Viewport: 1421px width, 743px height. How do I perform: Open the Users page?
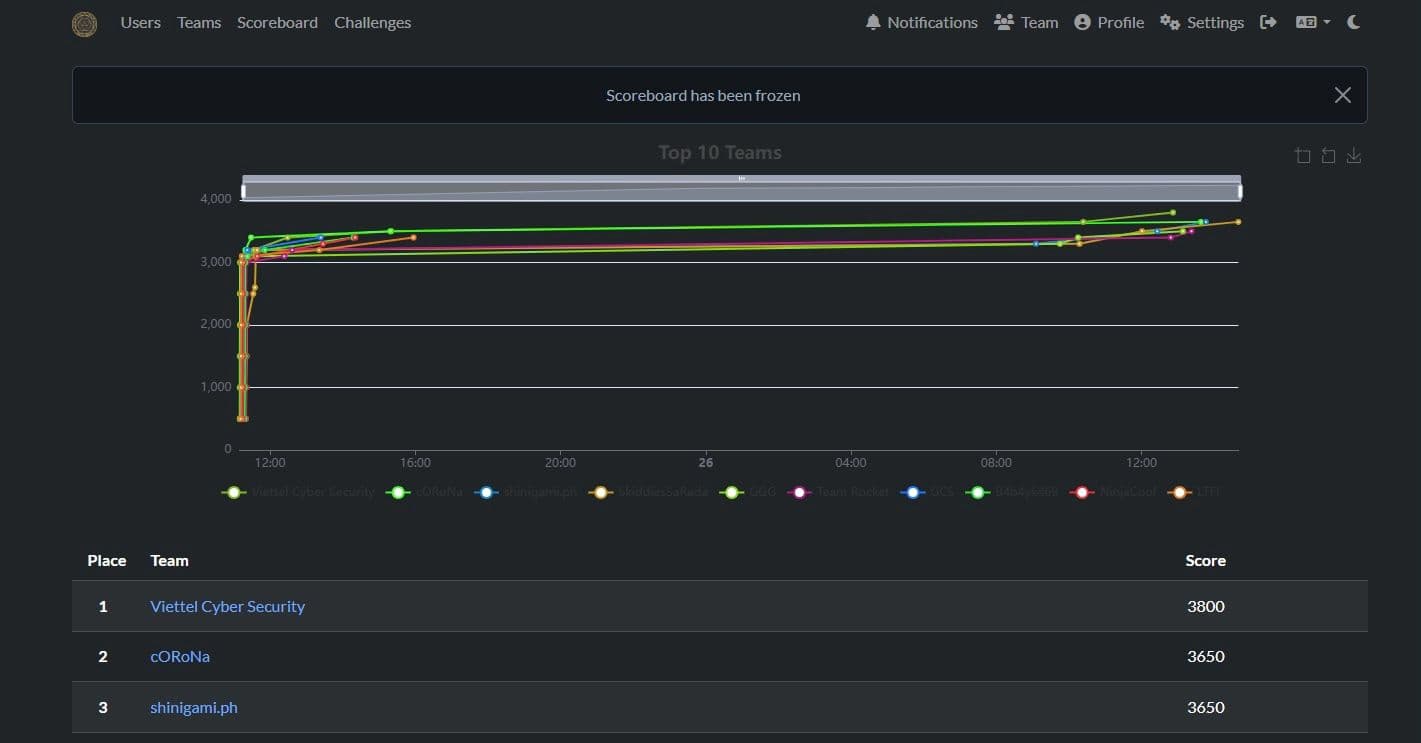pyautogui.click(x=140, y=22)
